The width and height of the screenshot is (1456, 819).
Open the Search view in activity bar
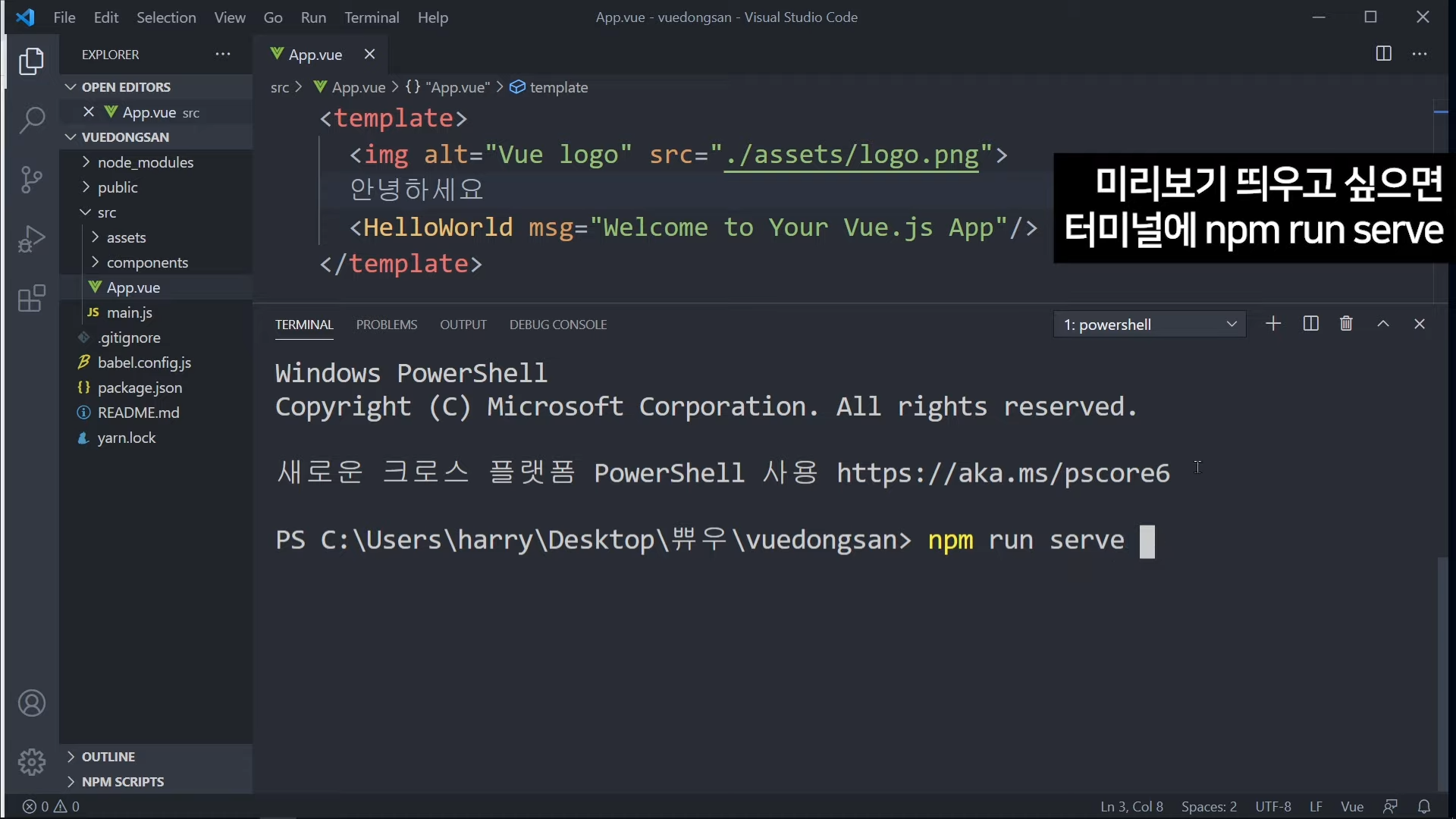coord(32,120)
